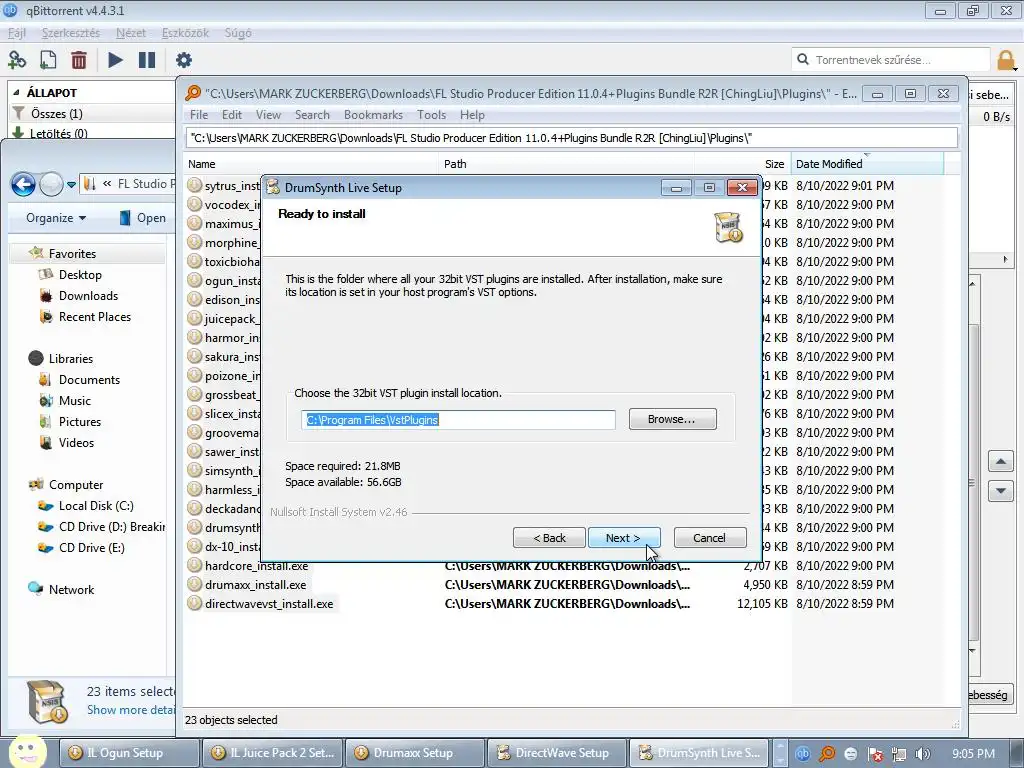Open the Fájl menu in qBittorrent
Screen dimensions: 1024x768
click(17, 33)
